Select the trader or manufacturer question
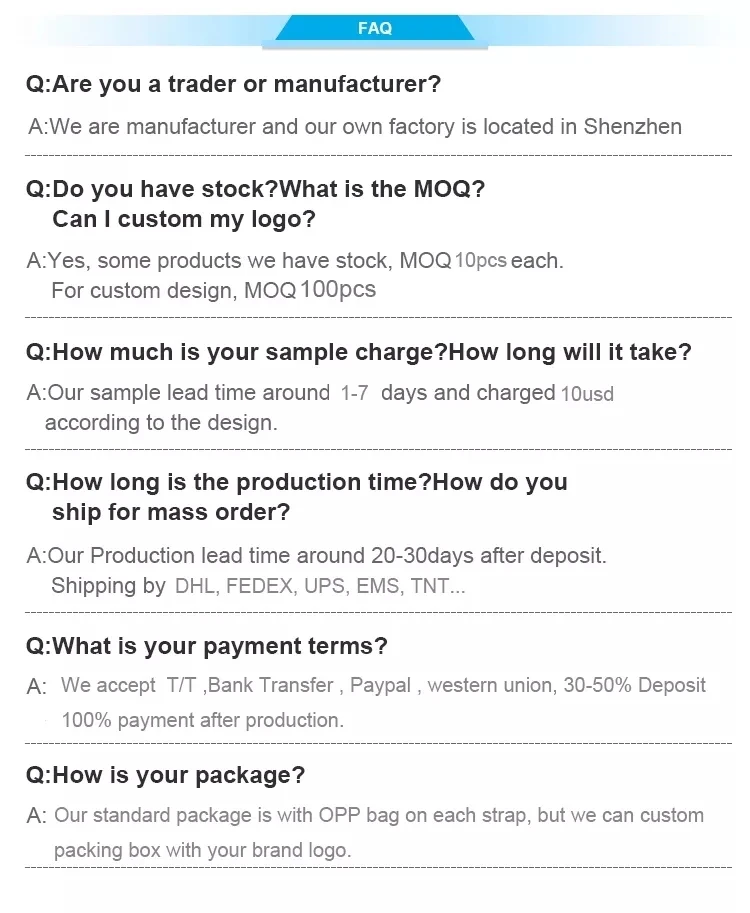This screenshot has height=913, width=750. tap(233, 85)
